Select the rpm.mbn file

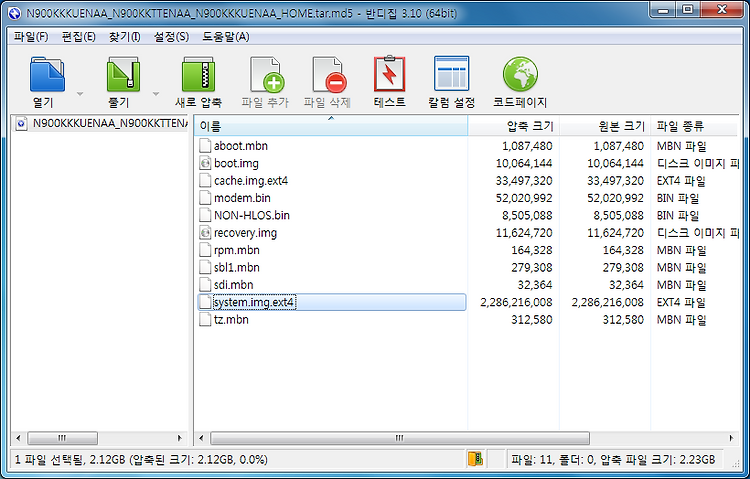tap(236, 250)
